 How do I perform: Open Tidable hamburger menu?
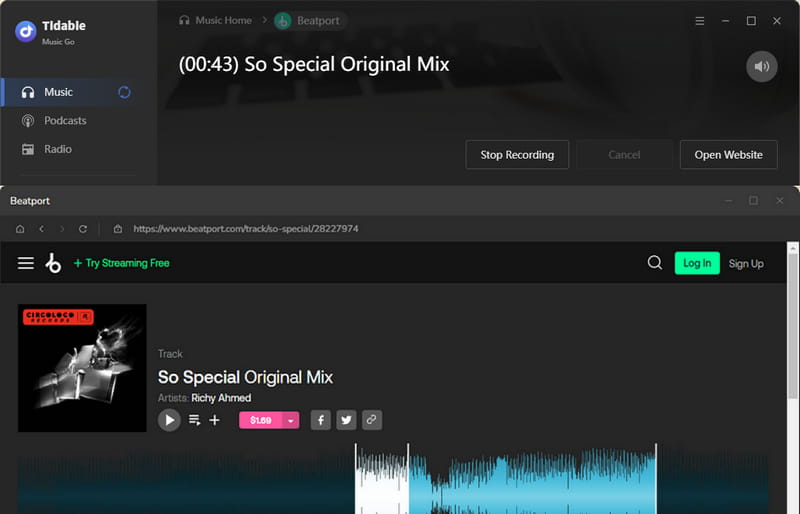[700, 21]
